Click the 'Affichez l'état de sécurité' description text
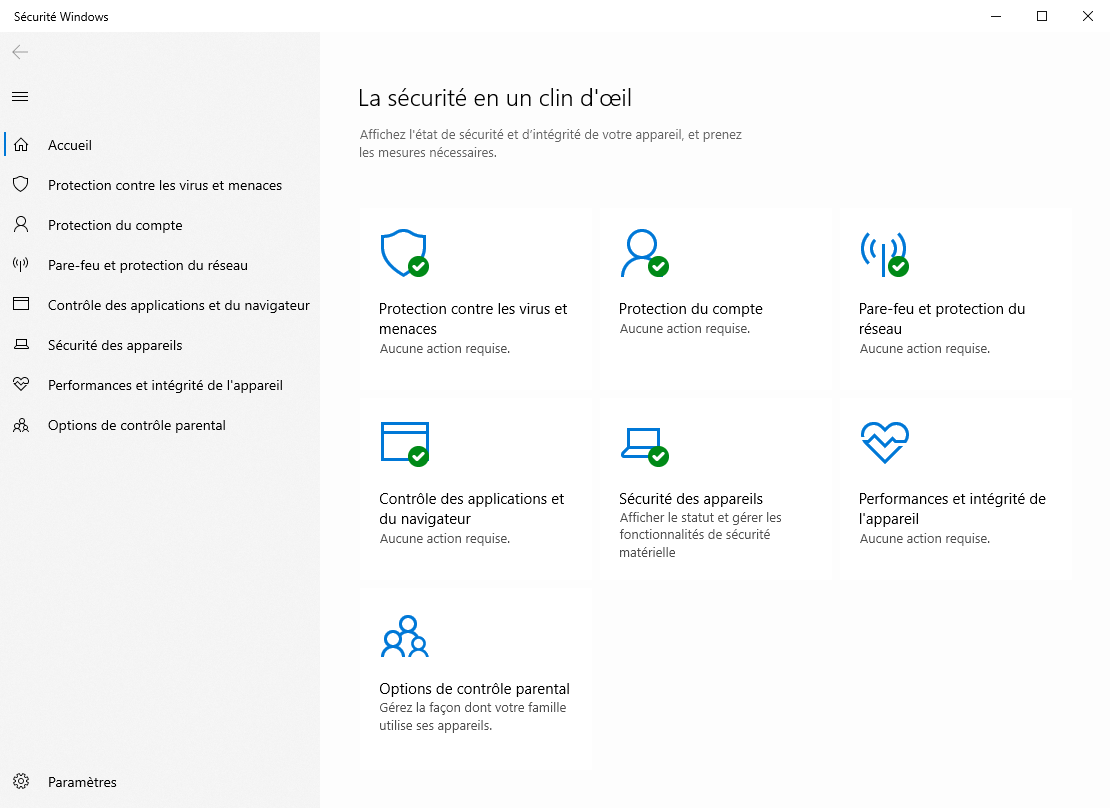 pyautogui.click(x=550, y=143)
